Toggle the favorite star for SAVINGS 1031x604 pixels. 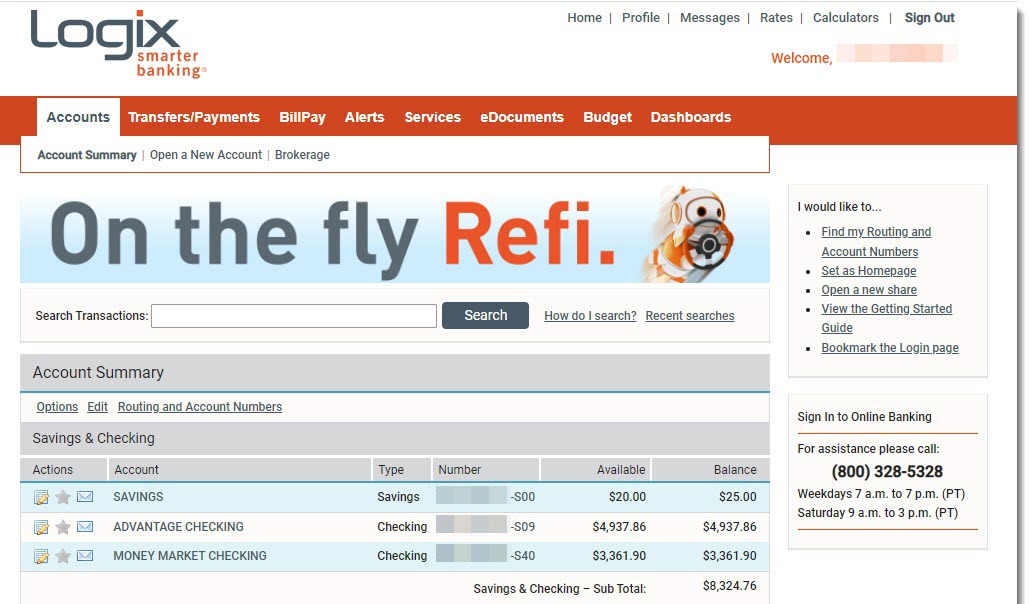click(x=62, y=497)
